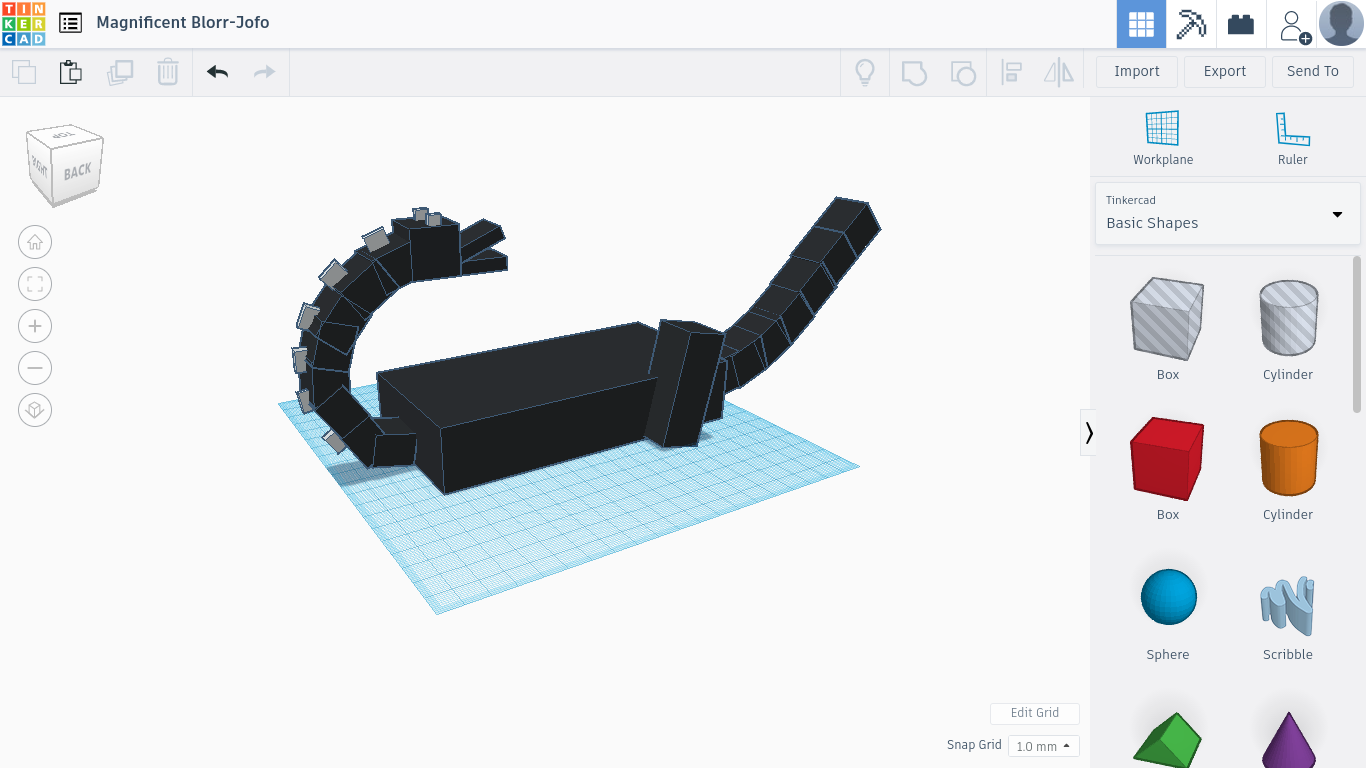
Task: Fit all in view icon
Action: coord(35,284)
